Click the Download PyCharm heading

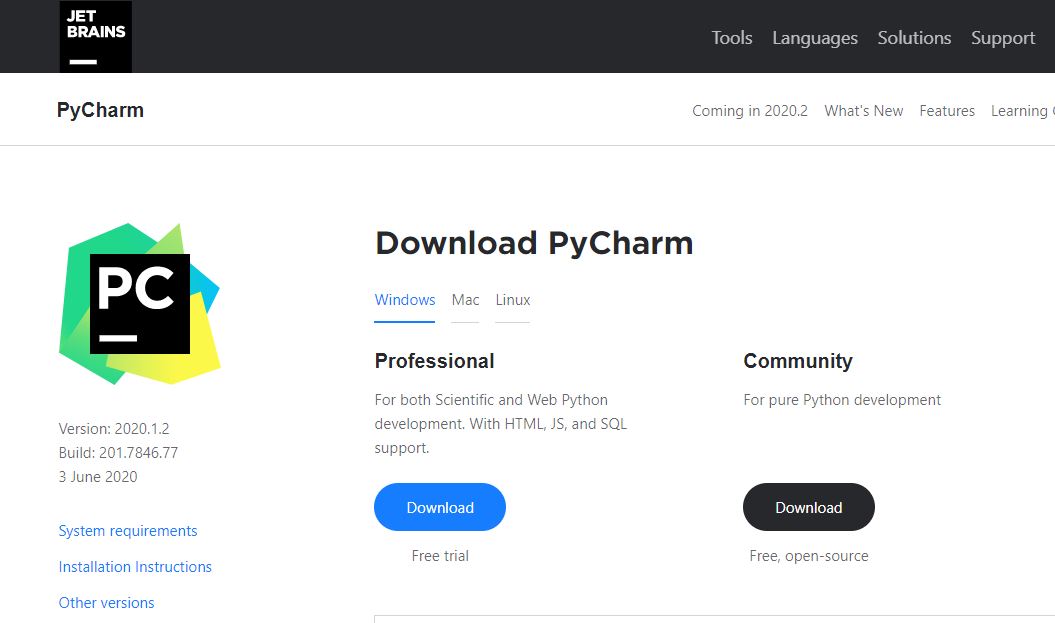click(x=534, y=244)
